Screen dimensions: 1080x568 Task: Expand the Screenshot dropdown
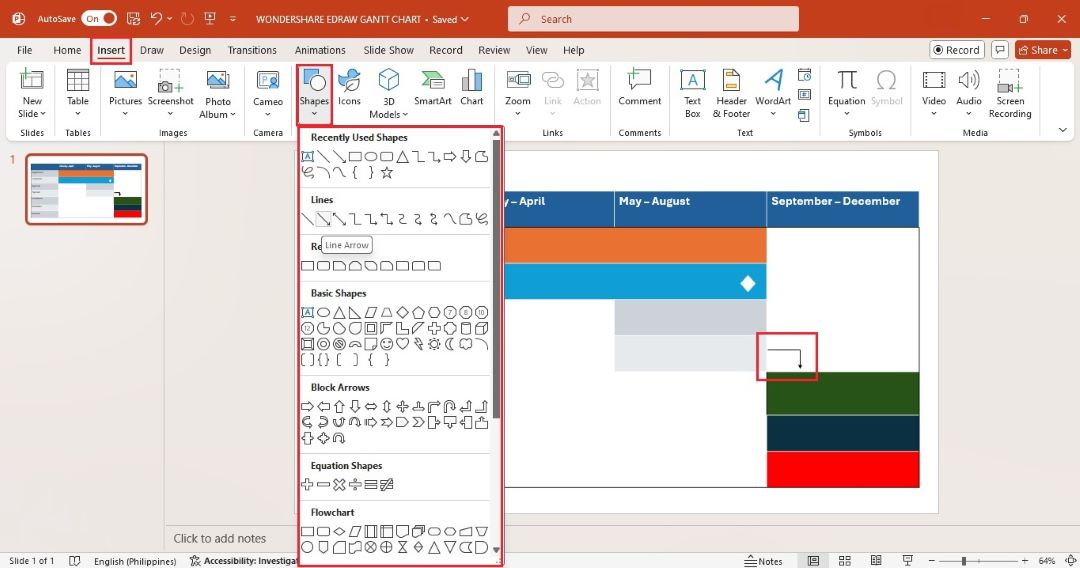click(170, 114)
